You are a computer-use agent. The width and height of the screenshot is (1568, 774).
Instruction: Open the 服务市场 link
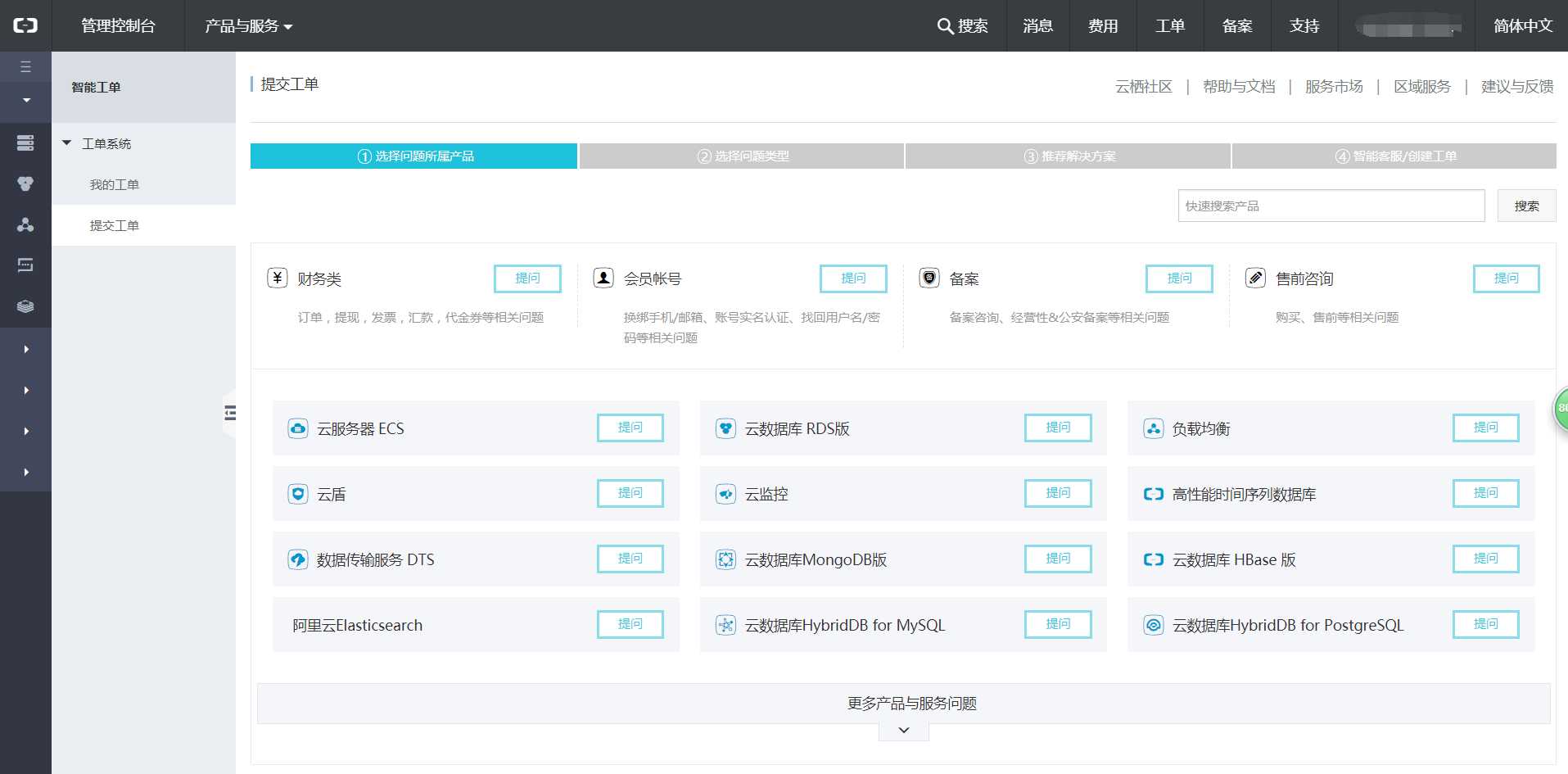[1334, 86]
